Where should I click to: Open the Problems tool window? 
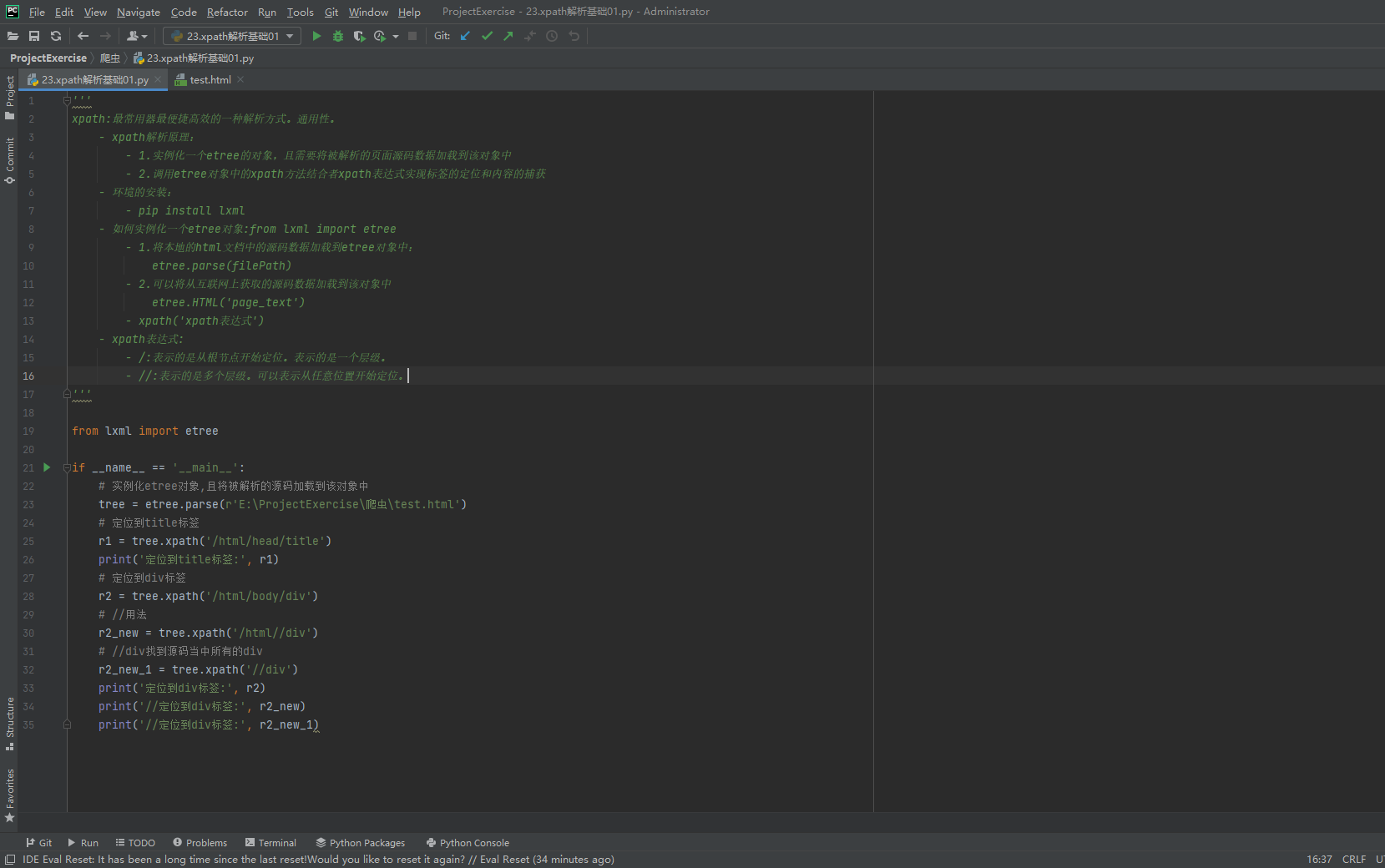tap(200, 843)
